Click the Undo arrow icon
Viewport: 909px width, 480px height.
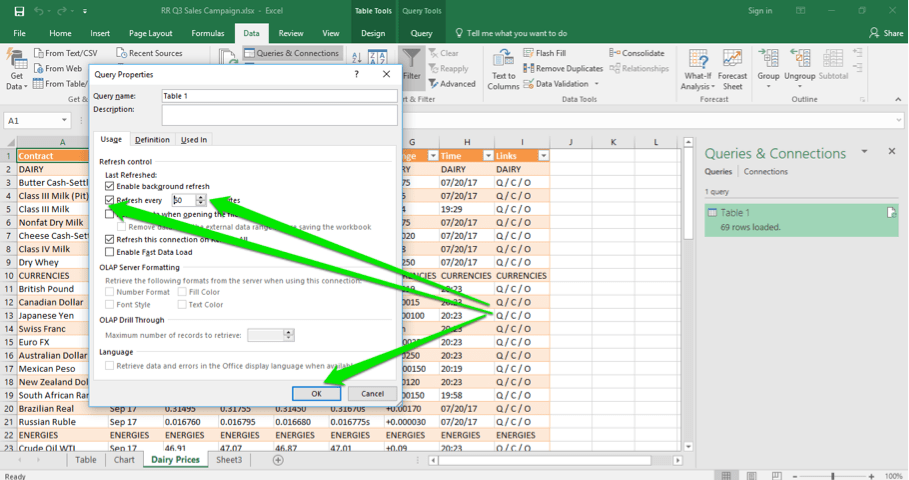click(x=38, y=11)
